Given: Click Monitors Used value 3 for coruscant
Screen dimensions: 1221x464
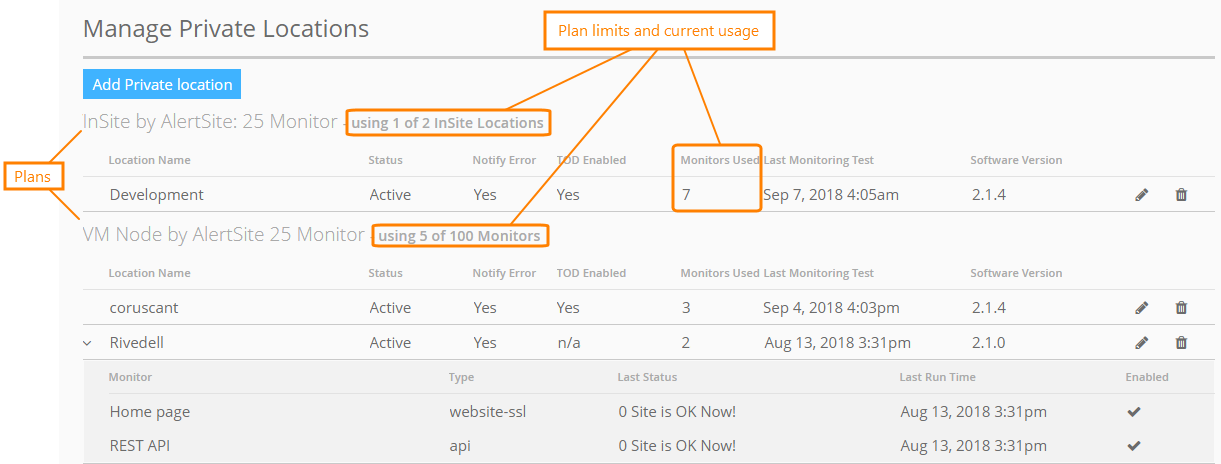Looking at the screenshot, I should tap(686, 308).
